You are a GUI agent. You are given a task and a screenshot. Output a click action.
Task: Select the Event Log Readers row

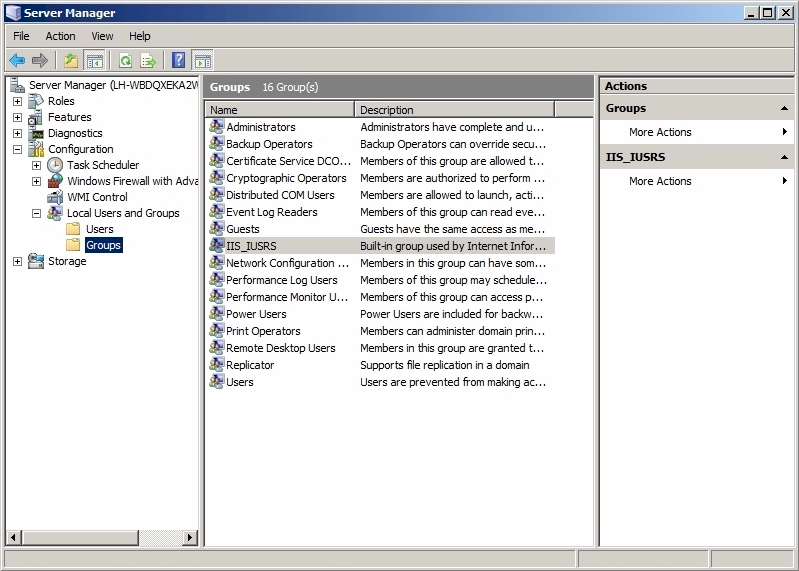(381, 212)
